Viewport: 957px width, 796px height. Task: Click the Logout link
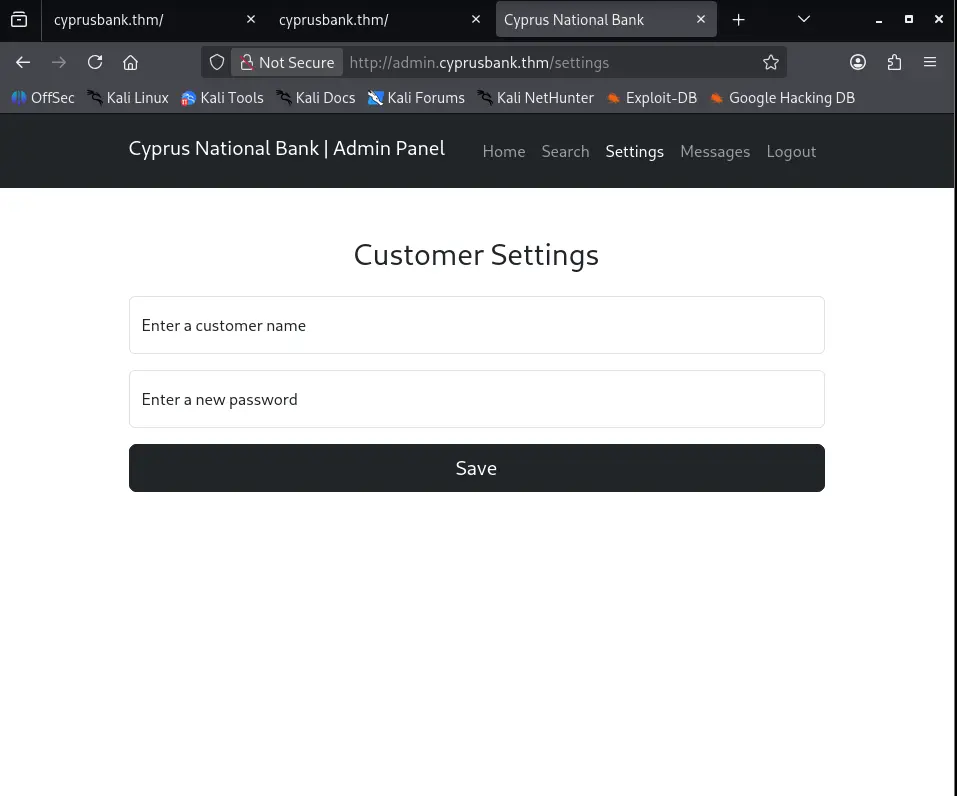(791, 152)
